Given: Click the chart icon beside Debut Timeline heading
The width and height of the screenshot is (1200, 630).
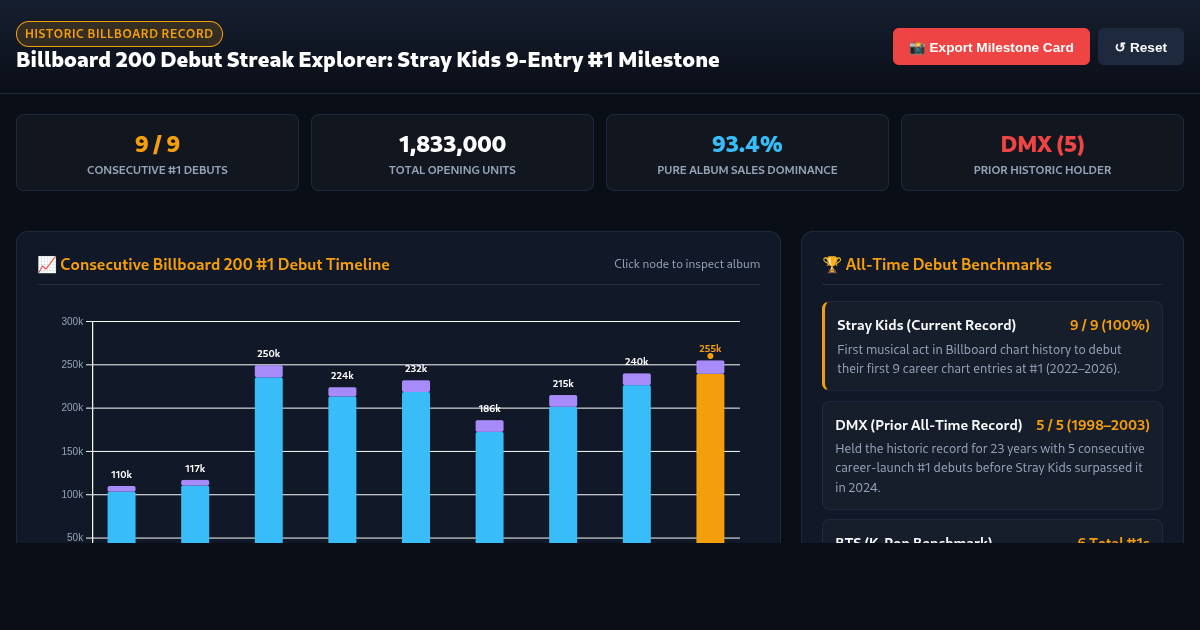Looking at the screenshot, I should (46, 264).
